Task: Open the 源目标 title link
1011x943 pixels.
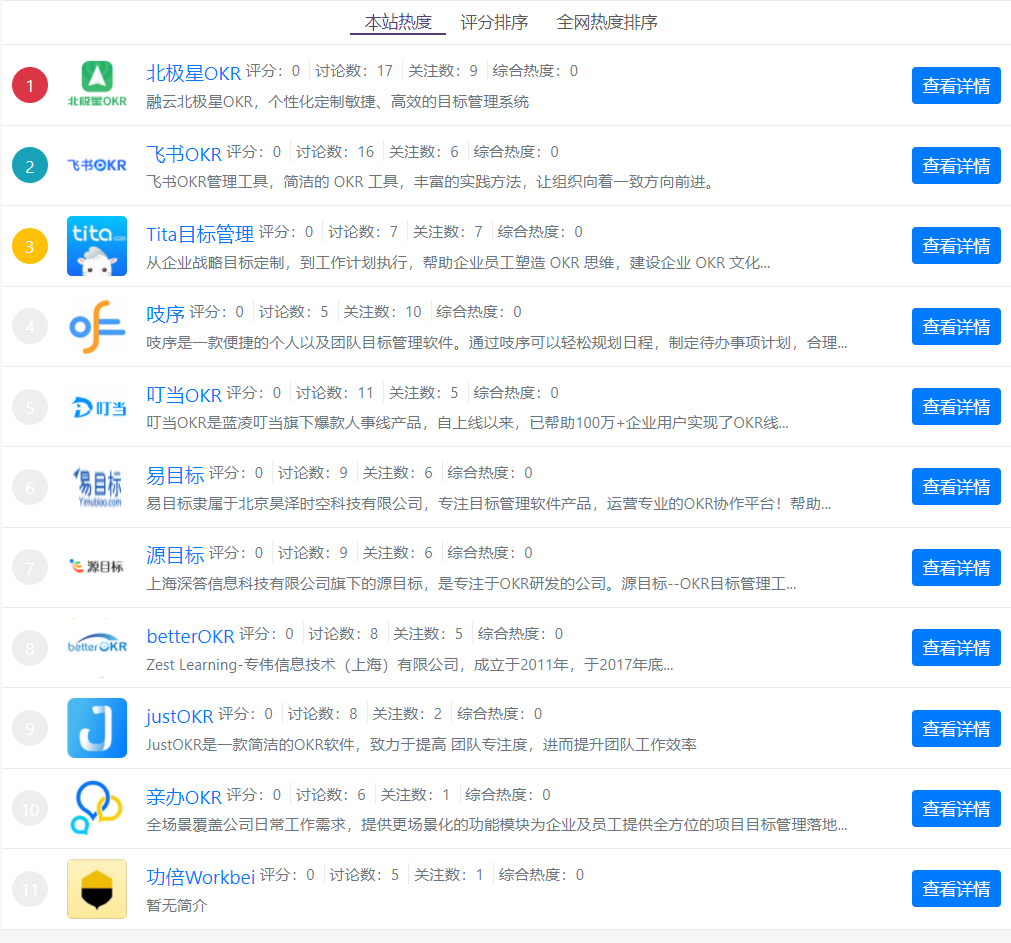Action: (x=175, y=555)
